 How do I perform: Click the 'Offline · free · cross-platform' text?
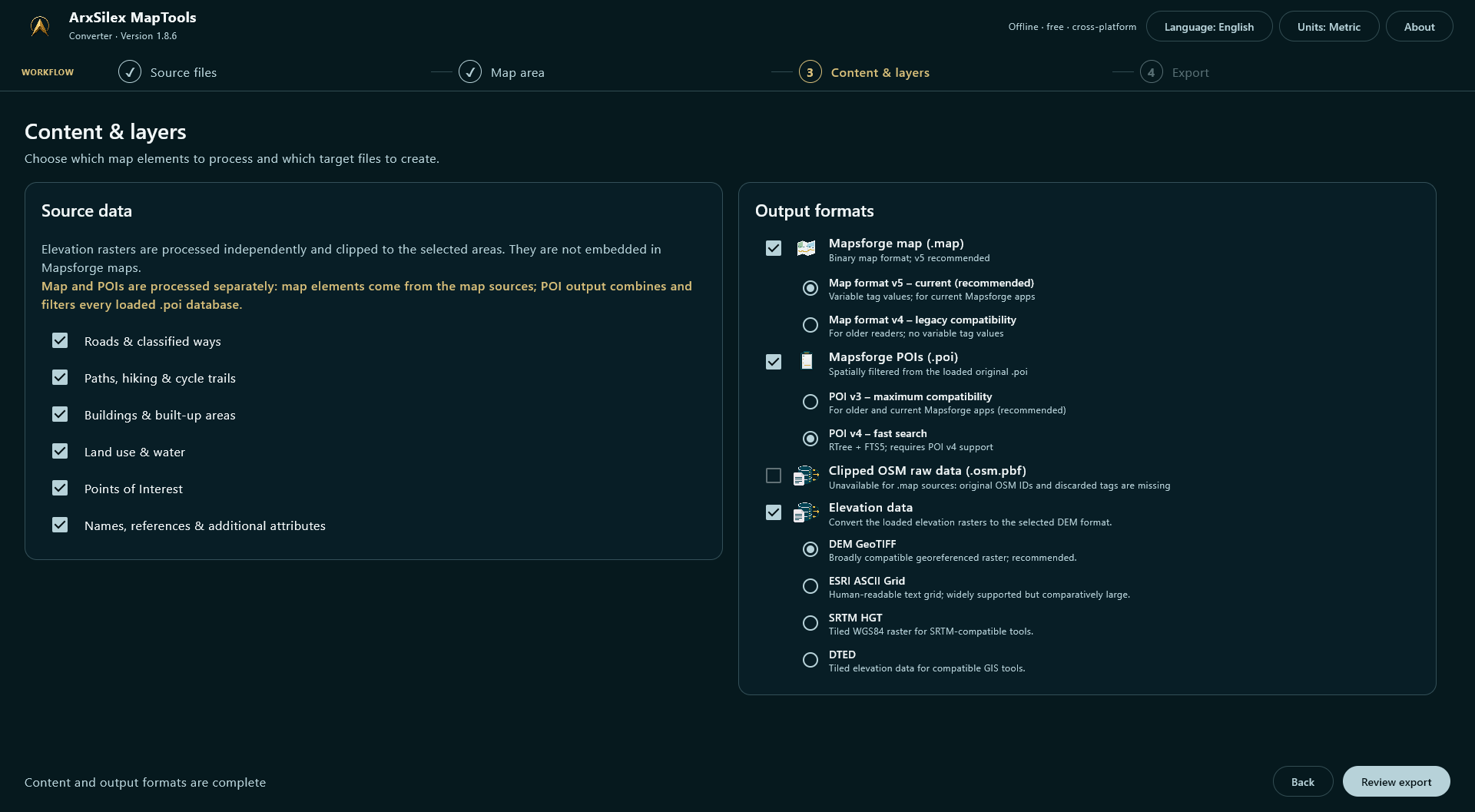click(x=1072, y=27)
